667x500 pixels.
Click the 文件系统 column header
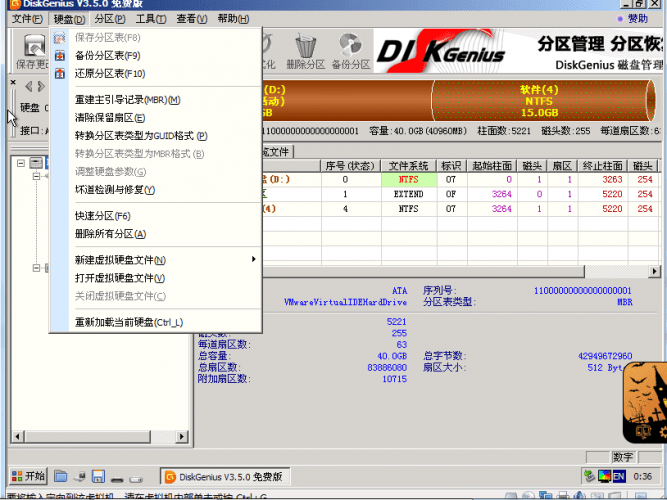coord(408,166)
